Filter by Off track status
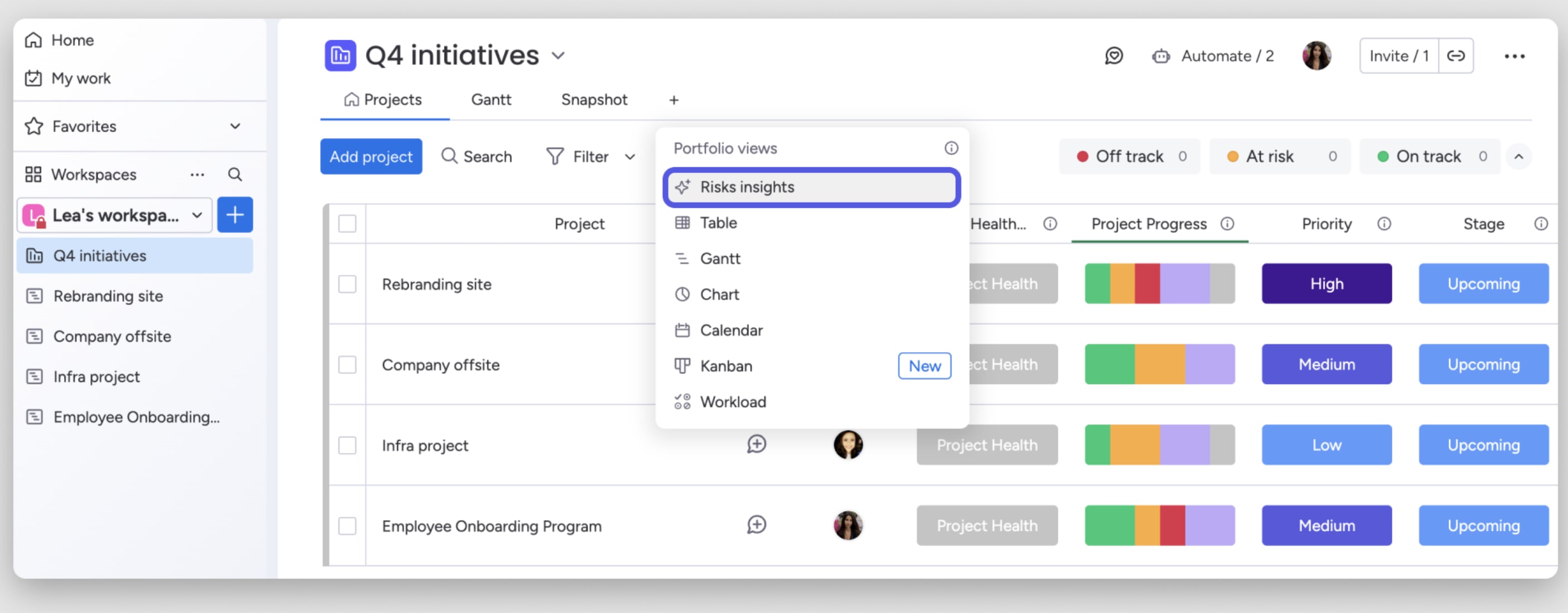The height and width of the screenshot is (613, 1568). coord(1130,157)
